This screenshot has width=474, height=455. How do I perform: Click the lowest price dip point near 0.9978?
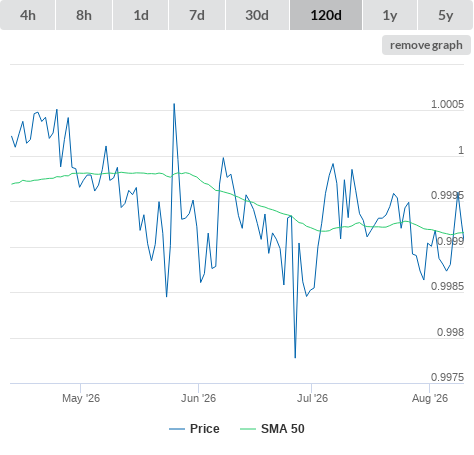(295, 357)
